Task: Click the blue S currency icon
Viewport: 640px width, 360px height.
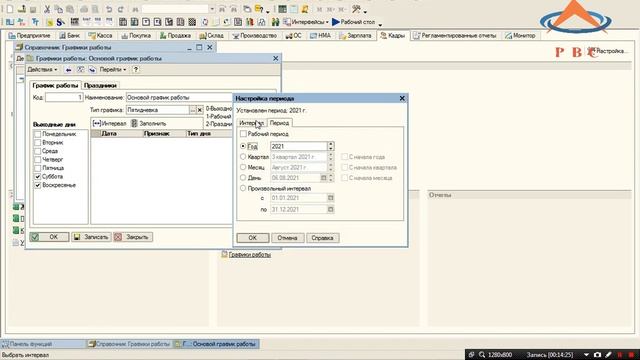Action: coord(60,22)
